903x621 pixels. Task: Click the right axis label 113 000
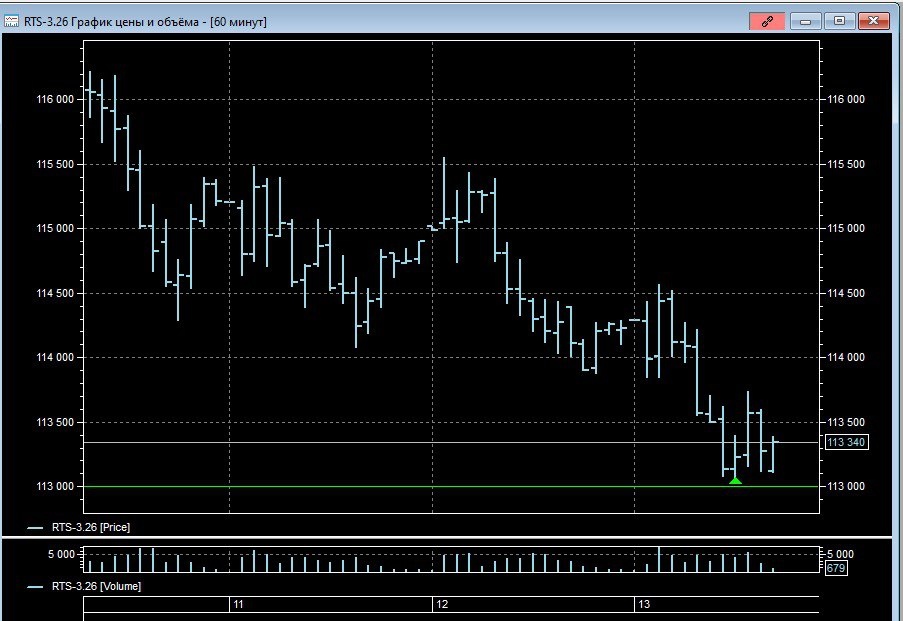[x=846, y=486]
